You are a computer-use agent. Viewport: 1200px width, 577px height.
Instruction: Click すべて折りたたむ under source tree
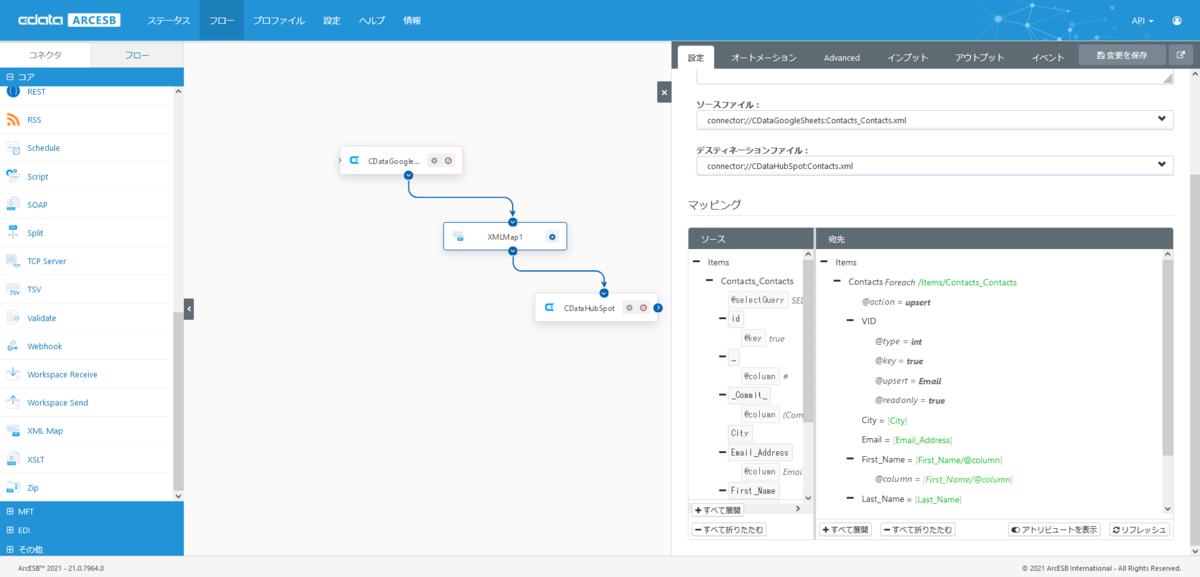click(729, 529)
